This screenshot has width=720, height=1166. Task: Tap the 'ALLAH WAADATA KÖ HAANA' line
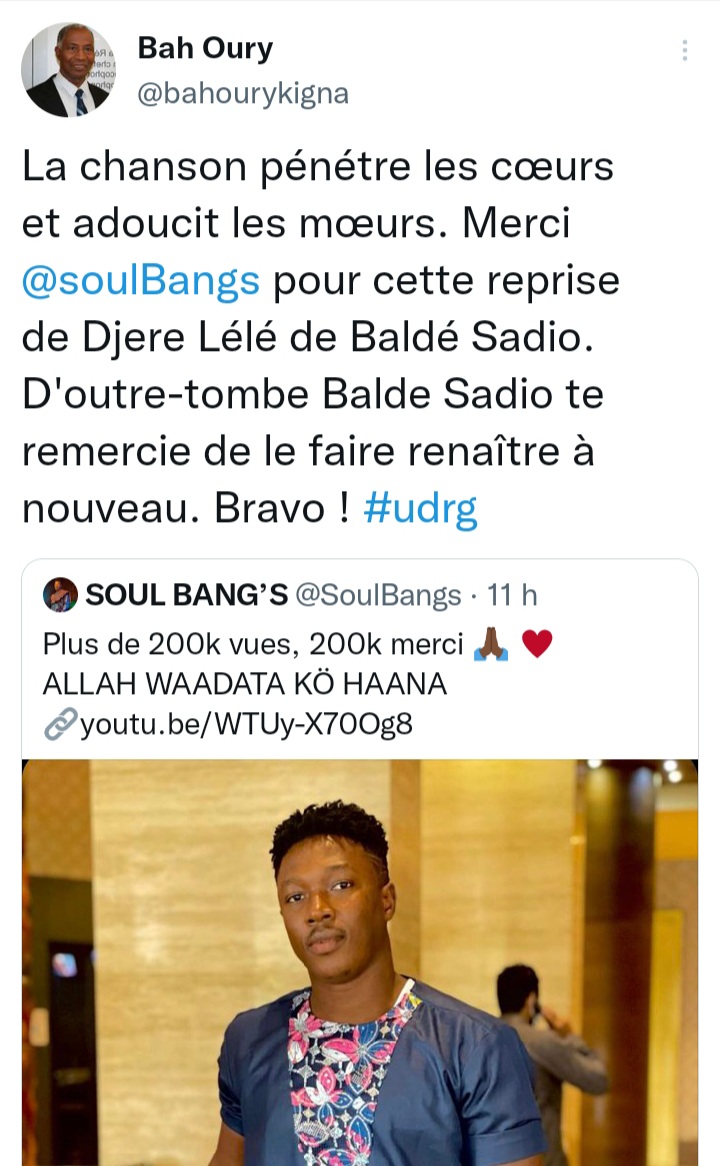(245, 684)
